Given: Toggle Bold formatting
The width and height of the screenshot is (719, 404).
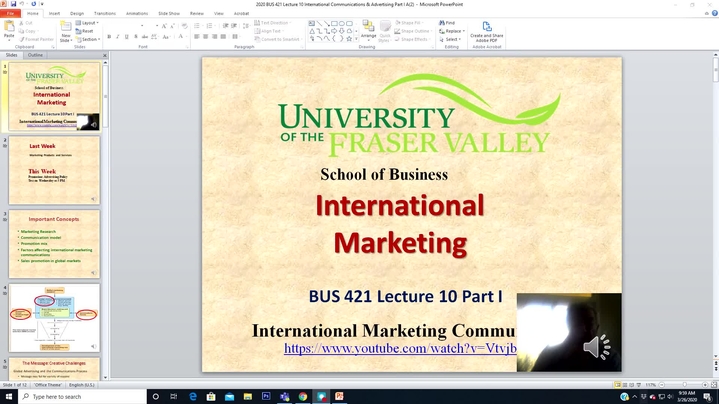Looking at the screenshot, I should (x=108, y=37).
